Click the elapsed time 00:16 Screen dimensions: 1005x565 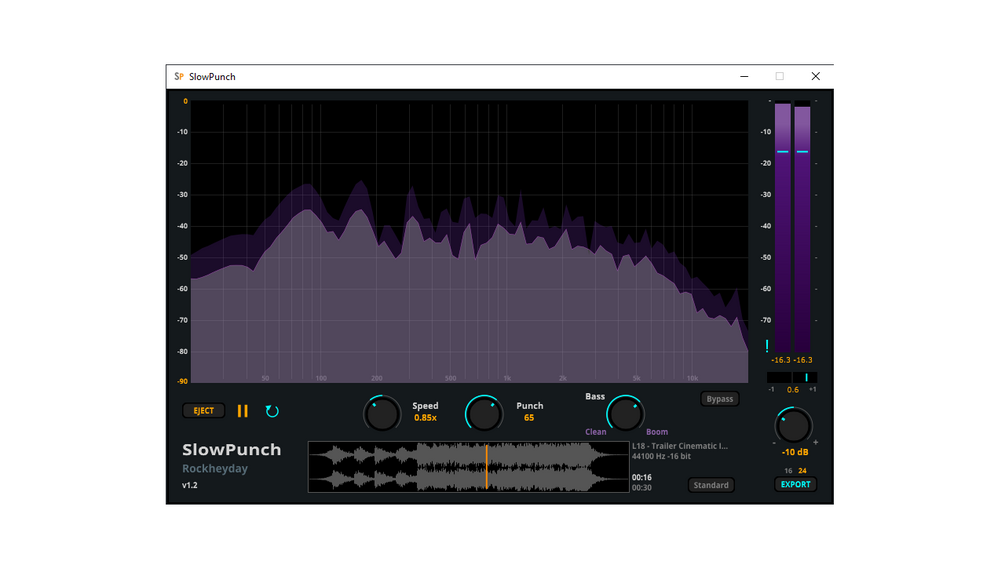pos(642,477)
